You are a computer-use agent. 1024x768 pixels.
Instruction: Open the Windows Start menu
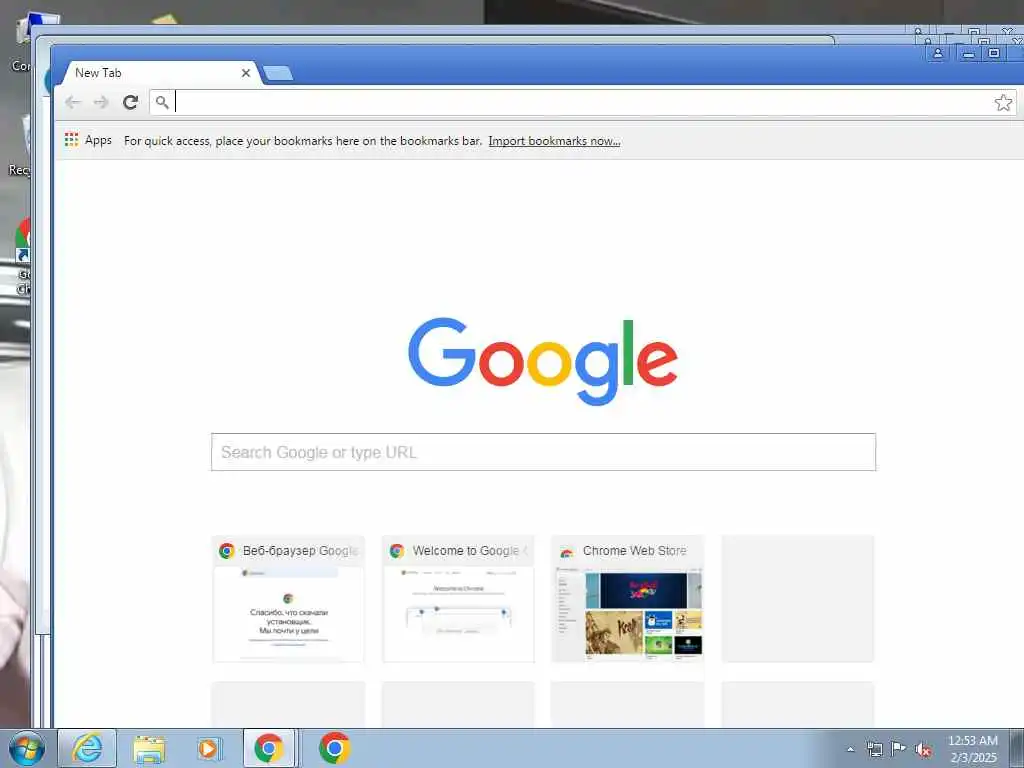27,748
